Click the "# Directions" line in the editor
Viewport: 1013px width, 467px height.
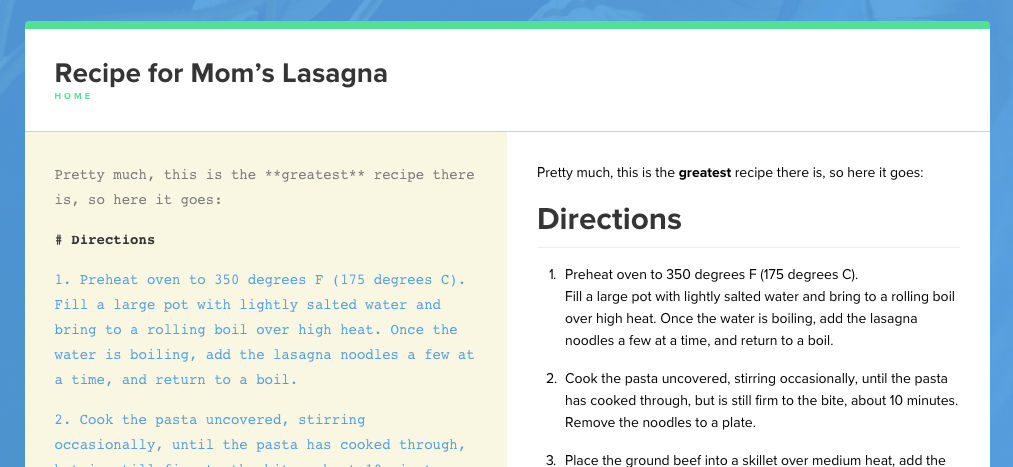tap(105, 240)
